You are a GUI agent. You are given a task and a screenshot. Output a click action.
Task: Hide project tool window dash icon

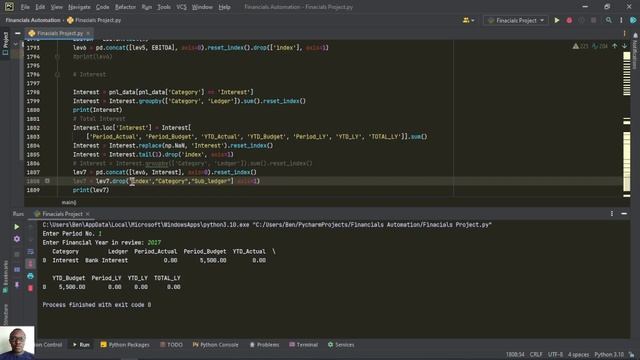pyautogui.click(x=18, y=33)
